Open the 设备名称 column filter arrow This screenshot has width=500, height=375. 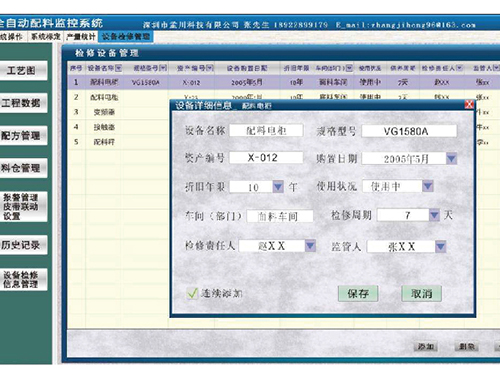[118, 68]
